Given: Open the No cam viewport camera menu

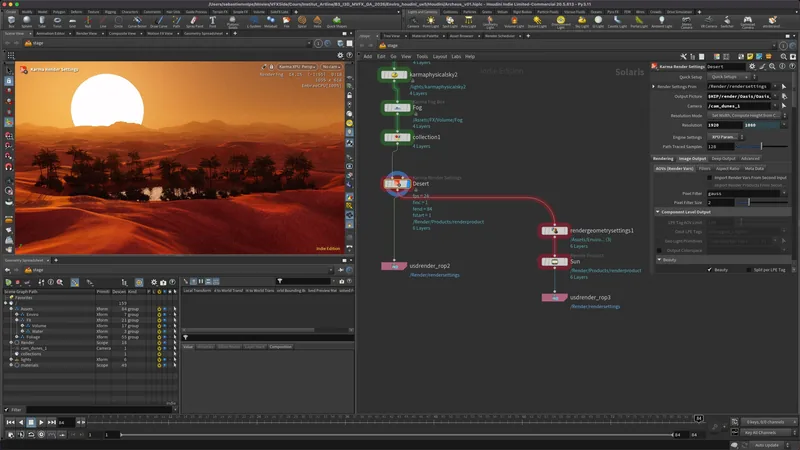Looking at the screenshot, I should point(331,67).
